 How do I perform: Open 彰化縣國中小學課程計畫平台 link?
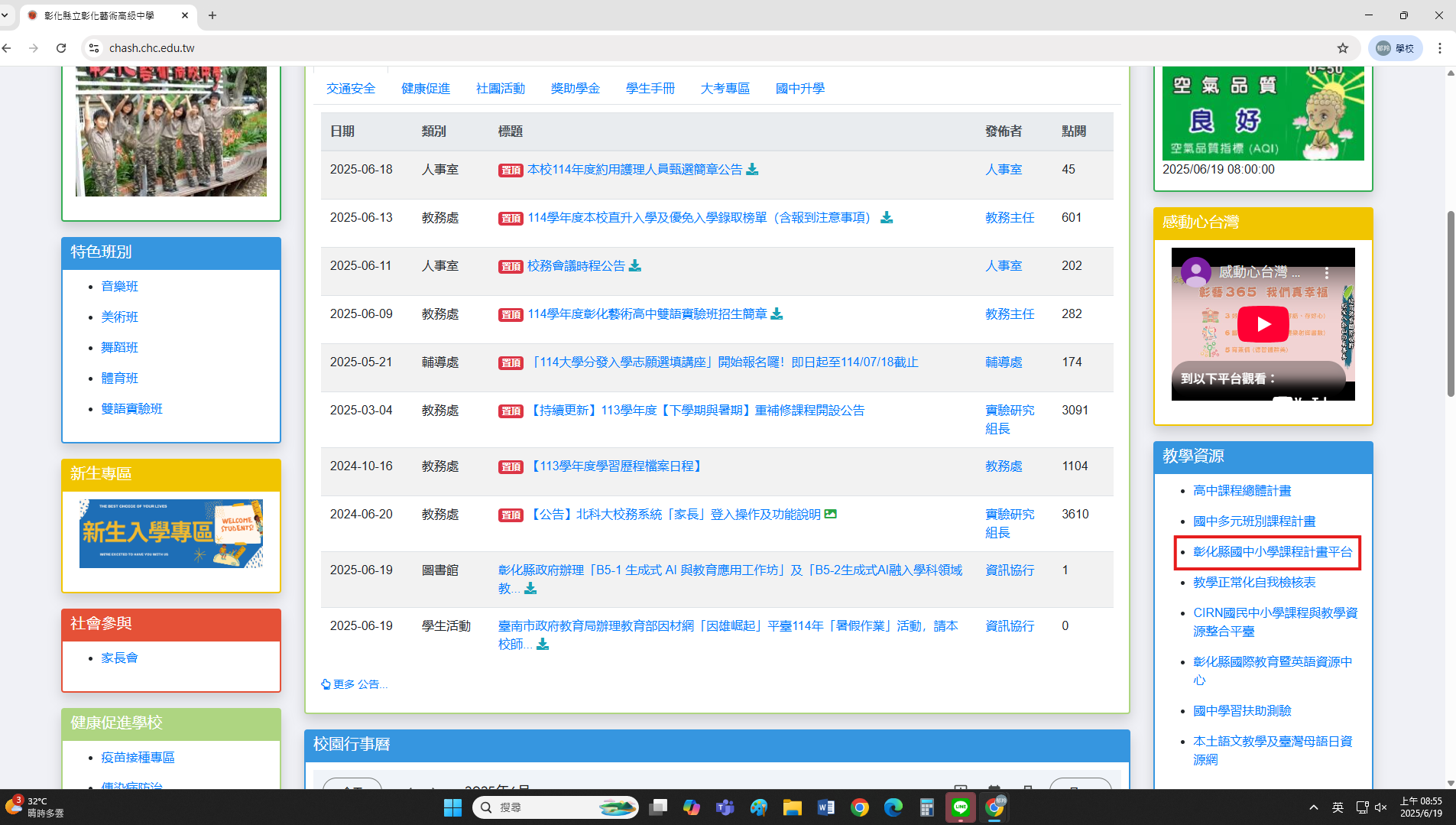[1273, 552]
